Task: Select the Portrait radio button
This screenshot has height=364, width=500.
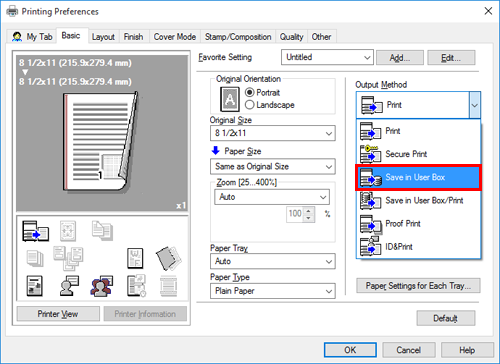Action: click(x=249, y=92)
